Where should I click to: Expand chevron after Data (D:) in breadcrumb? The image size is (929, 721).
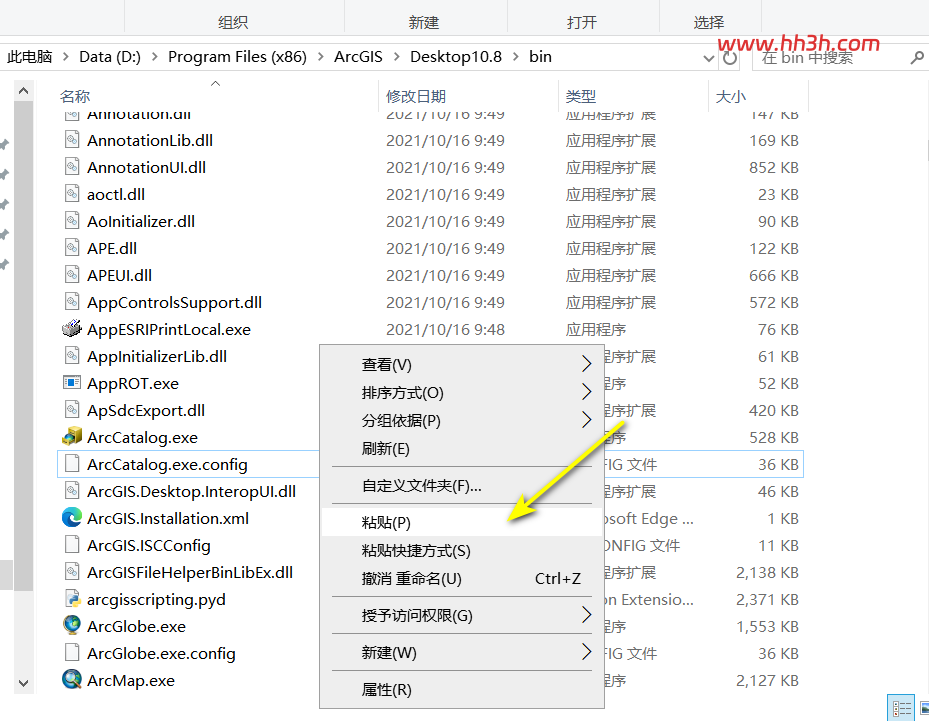(x=155, y=57)
